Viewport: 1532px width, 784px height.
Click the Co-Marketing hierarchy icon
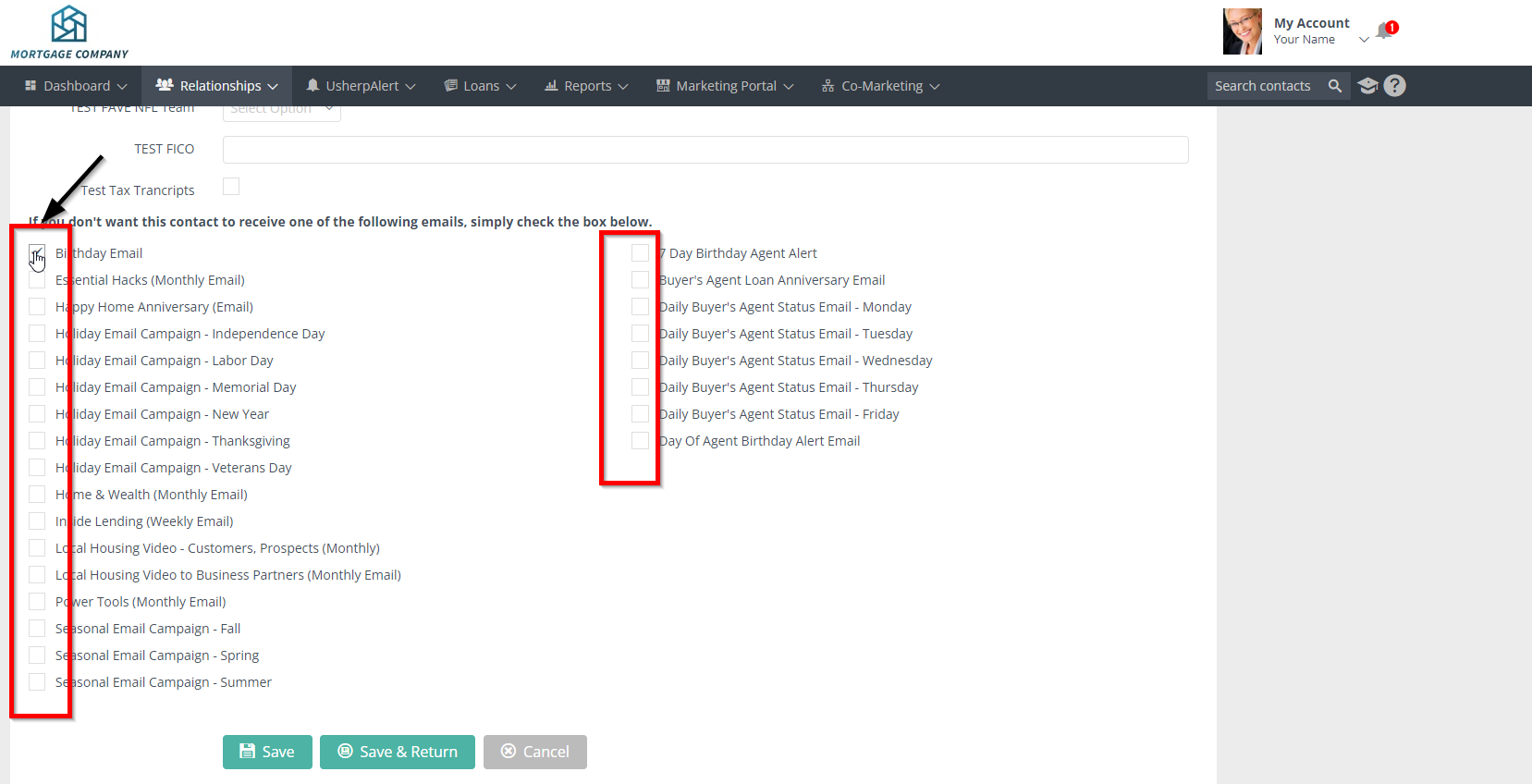coord(827,86)
